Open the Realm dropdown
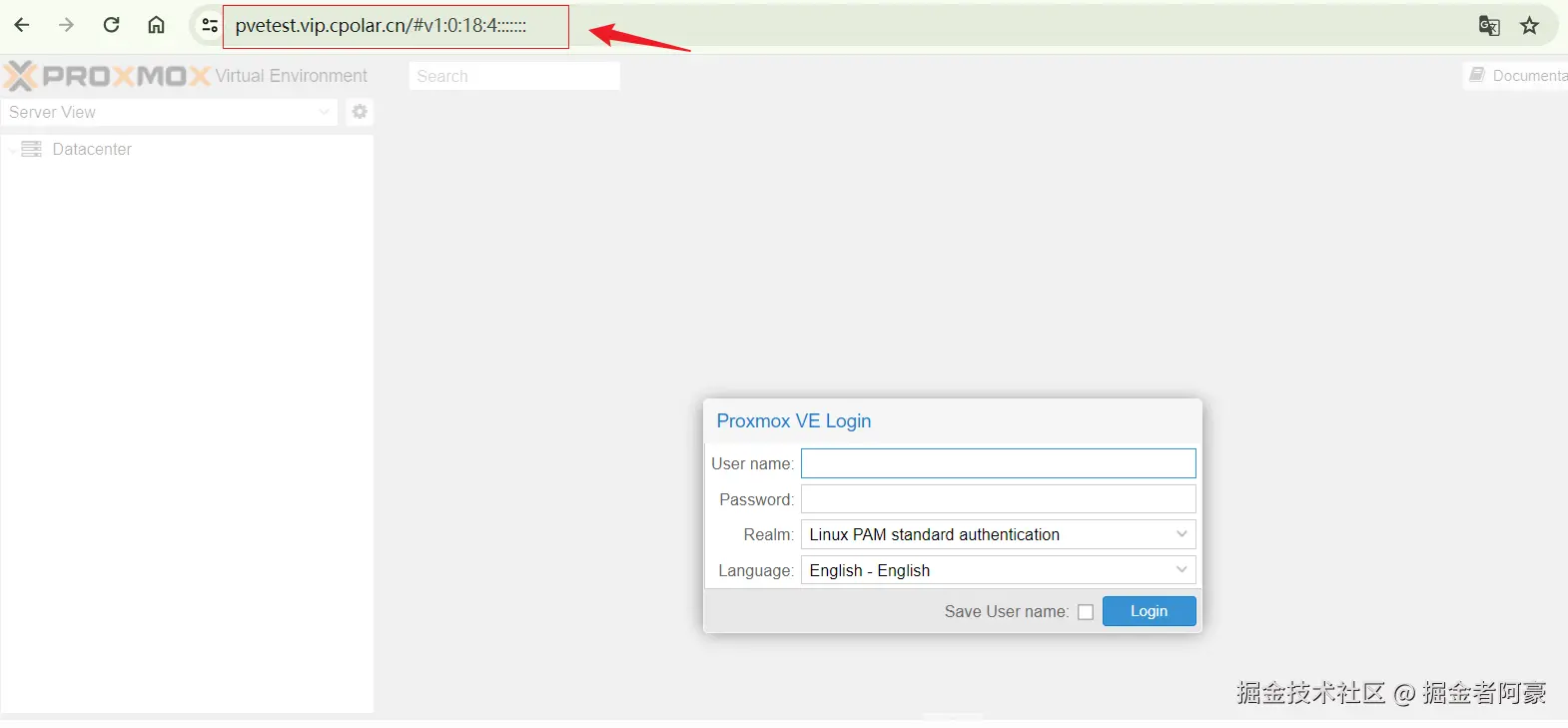This screenshot has width=1568, height=728. pyautogui.click(x=998, y=534)
